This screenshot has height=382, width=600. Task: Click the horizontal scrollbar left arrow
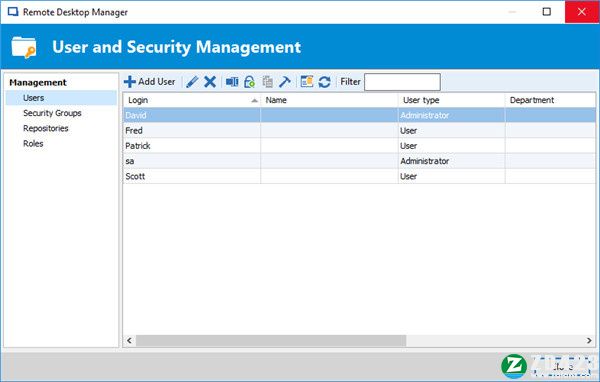tap(129, 341)
